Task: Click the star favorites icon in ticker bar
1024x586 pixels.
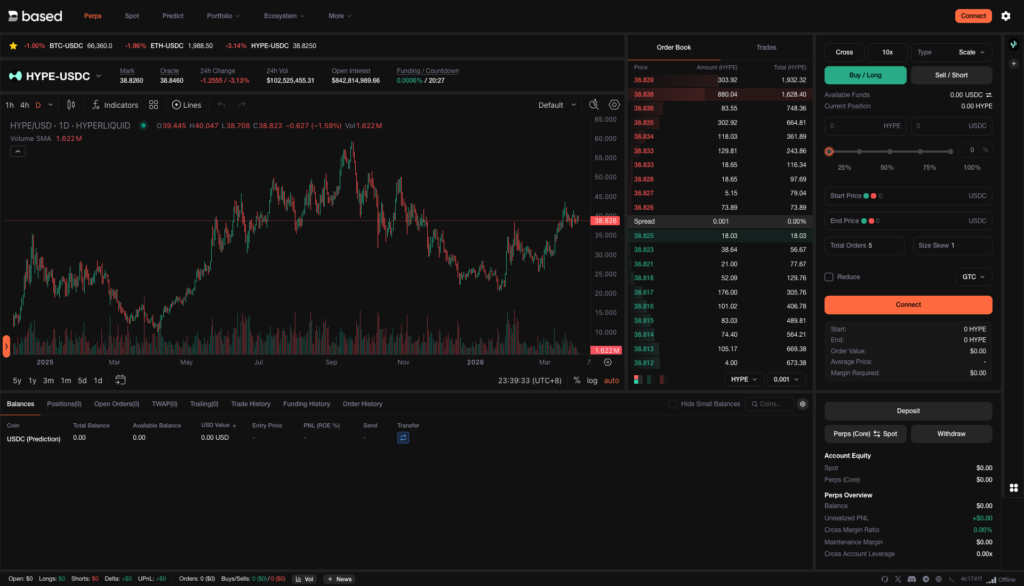Action: (13, 46)
